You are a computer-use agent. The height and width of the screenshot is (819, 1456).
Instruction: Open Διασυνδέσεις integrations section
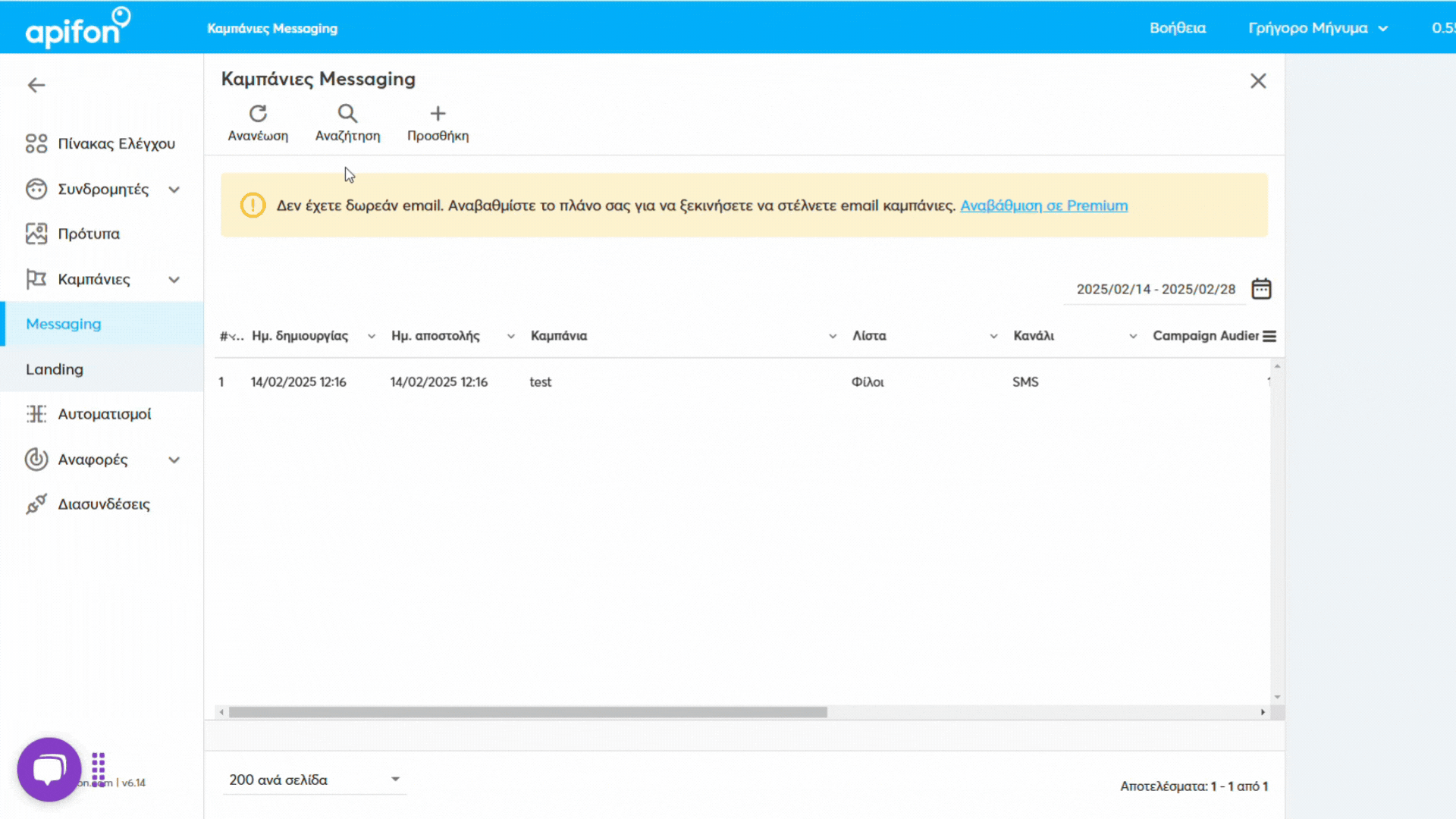click(x=104, y=504)
